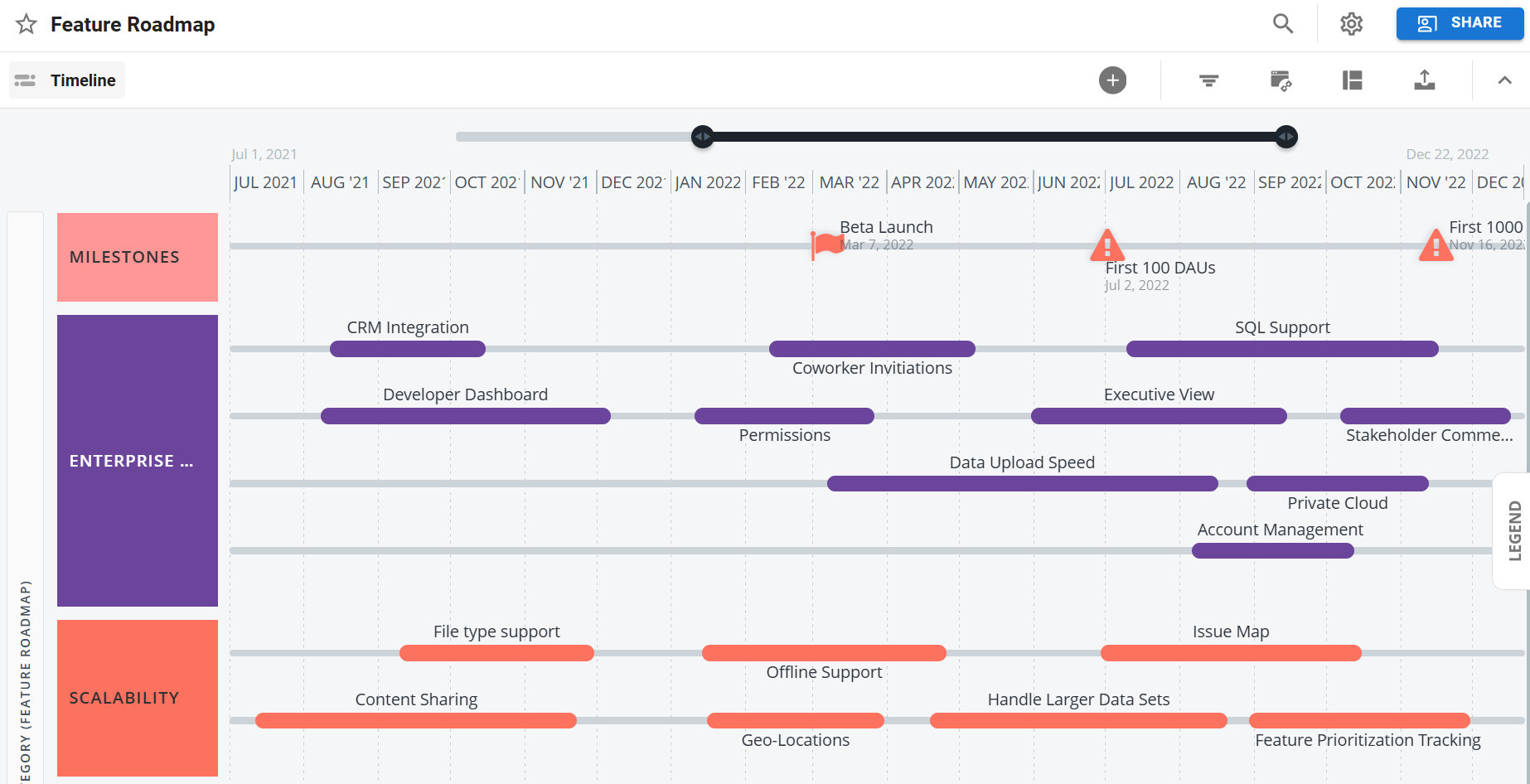Click the SHARE button
The width and height of the screenshot is (1530, 784).
(1460, 23)
